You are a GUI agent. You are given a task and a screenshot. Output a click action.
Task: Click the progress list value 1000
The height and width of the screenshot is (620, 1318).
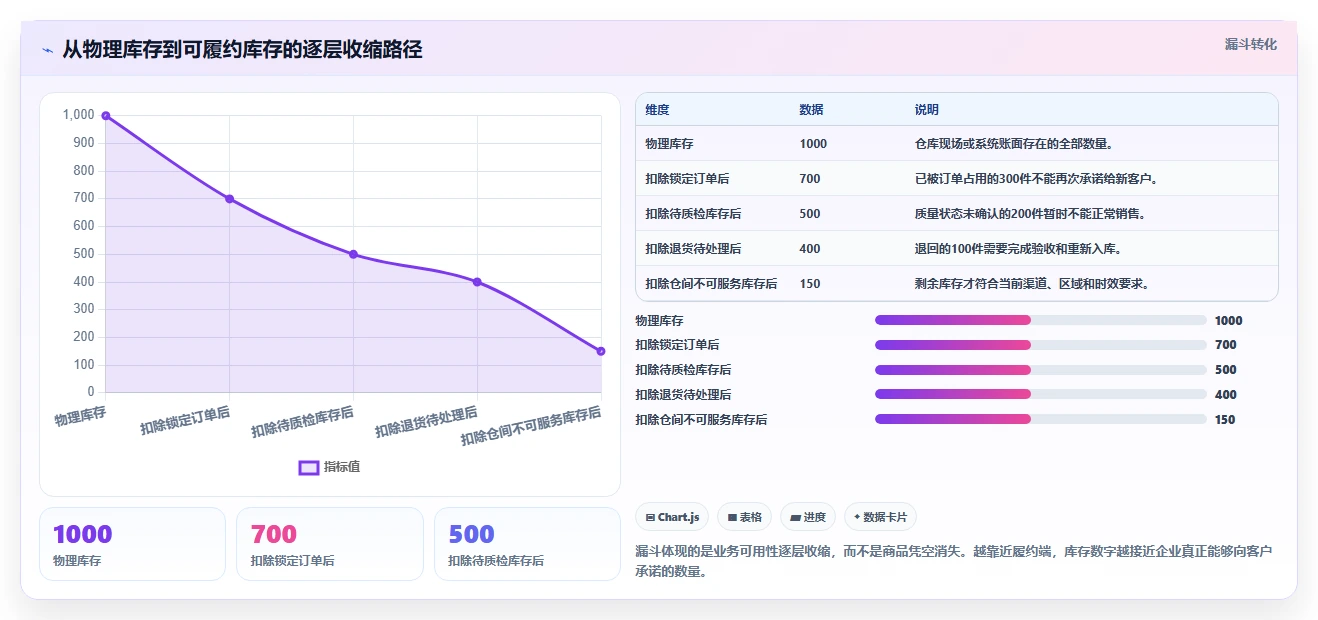coord(1228,321)
